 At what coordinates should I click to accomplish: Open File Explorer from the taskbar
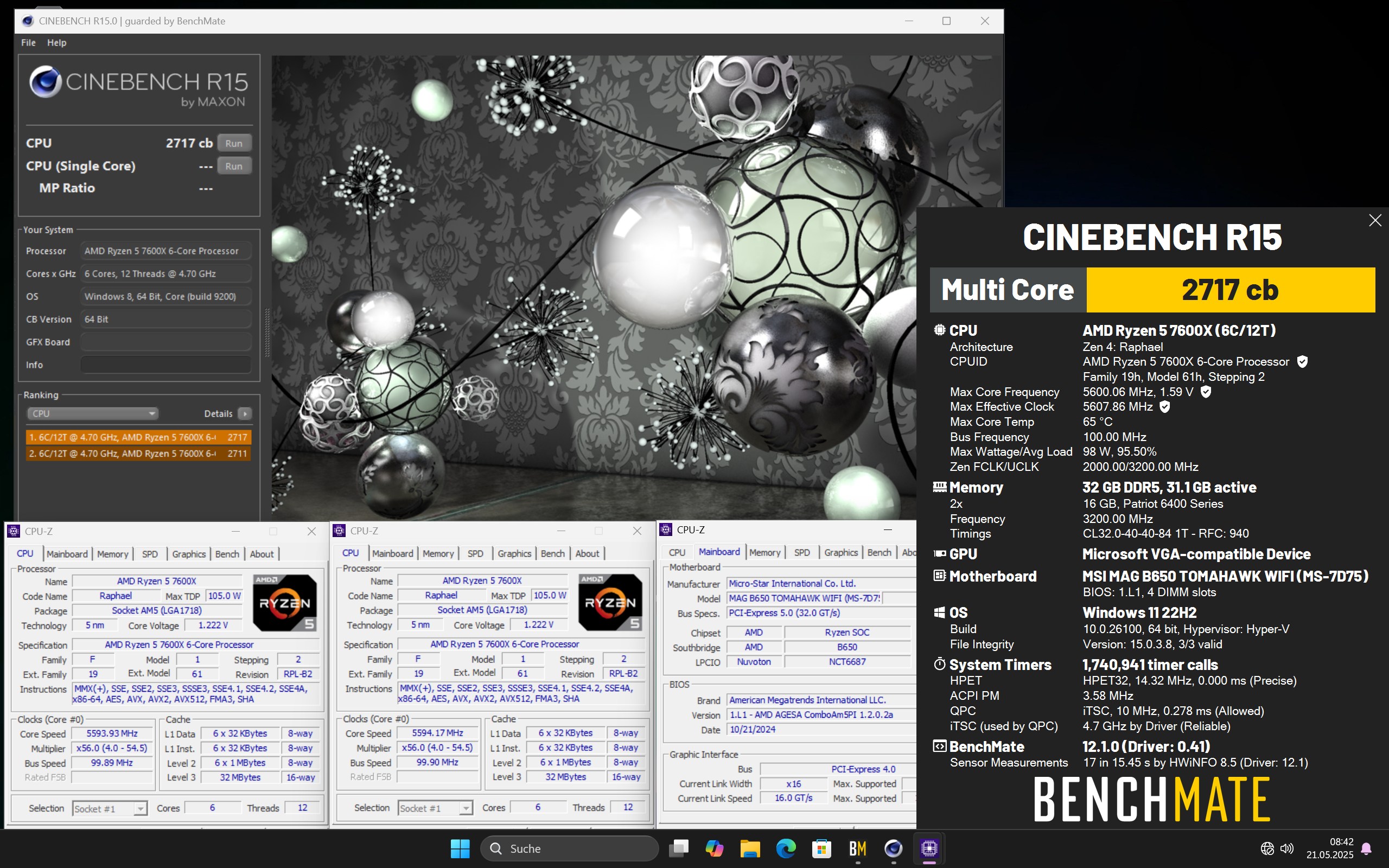[x=750, y=848]
